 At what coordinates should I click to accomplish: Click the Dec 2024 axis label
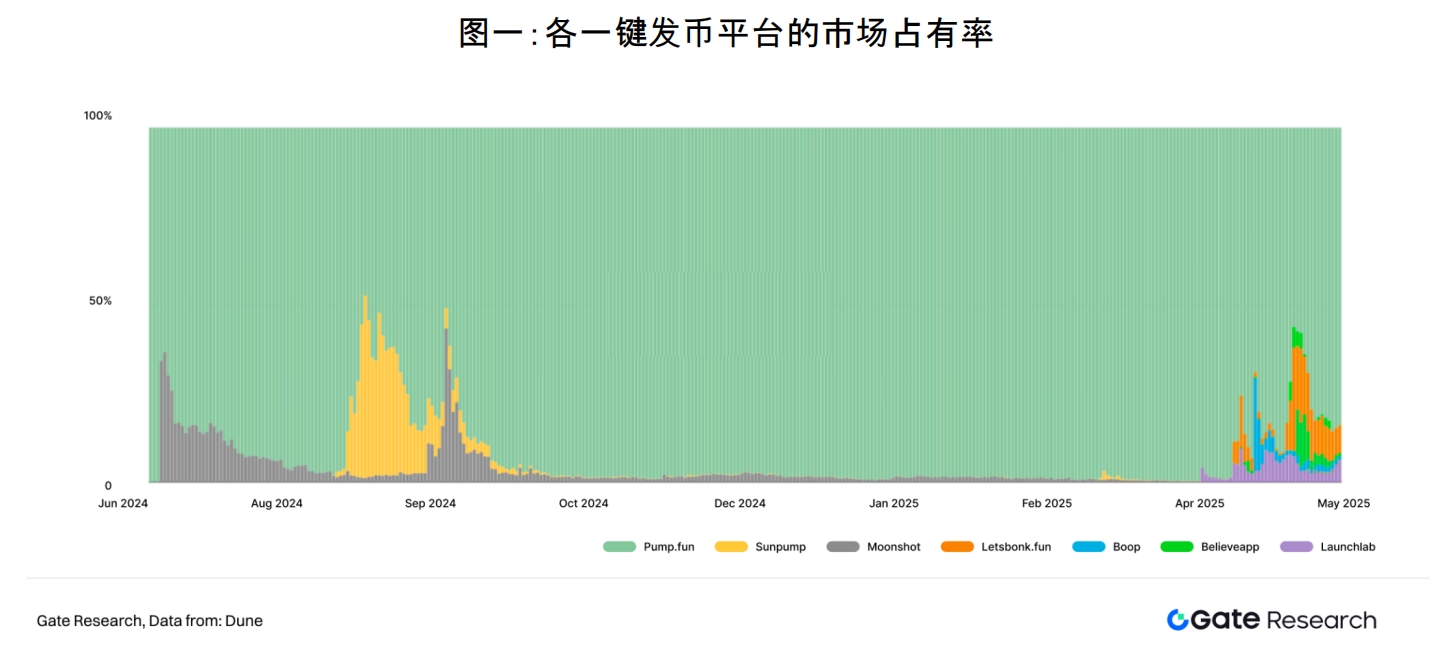pyautogui.click(x=739, y=504)
